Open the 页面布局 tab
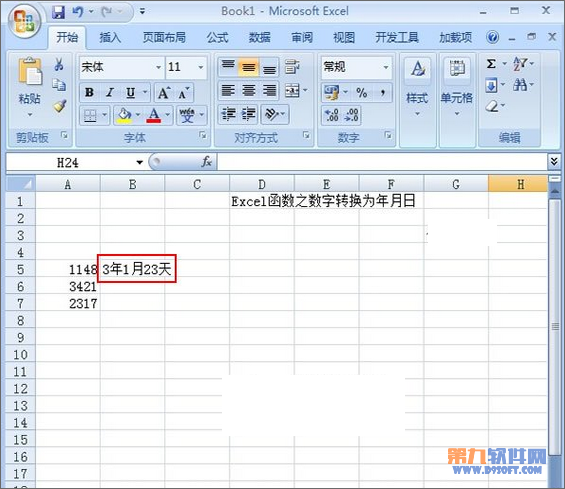 164,37
